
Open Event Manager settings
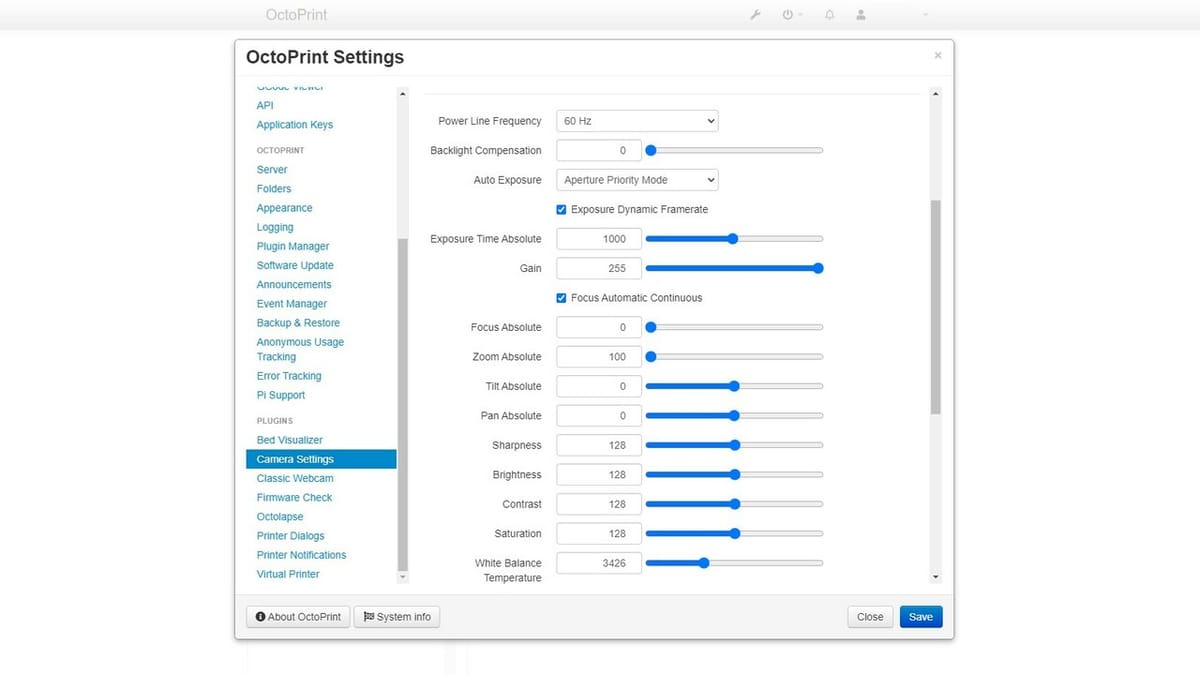click(292, 304)
